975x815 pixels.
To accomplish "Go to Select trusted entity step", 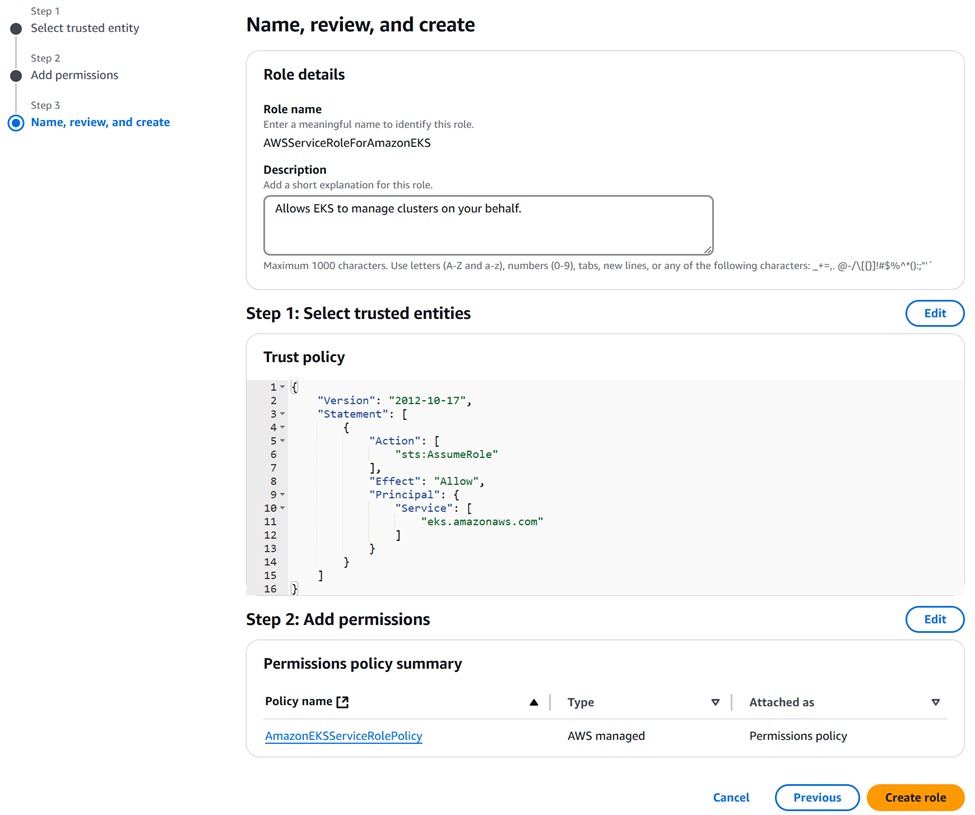I will point(85,28).
